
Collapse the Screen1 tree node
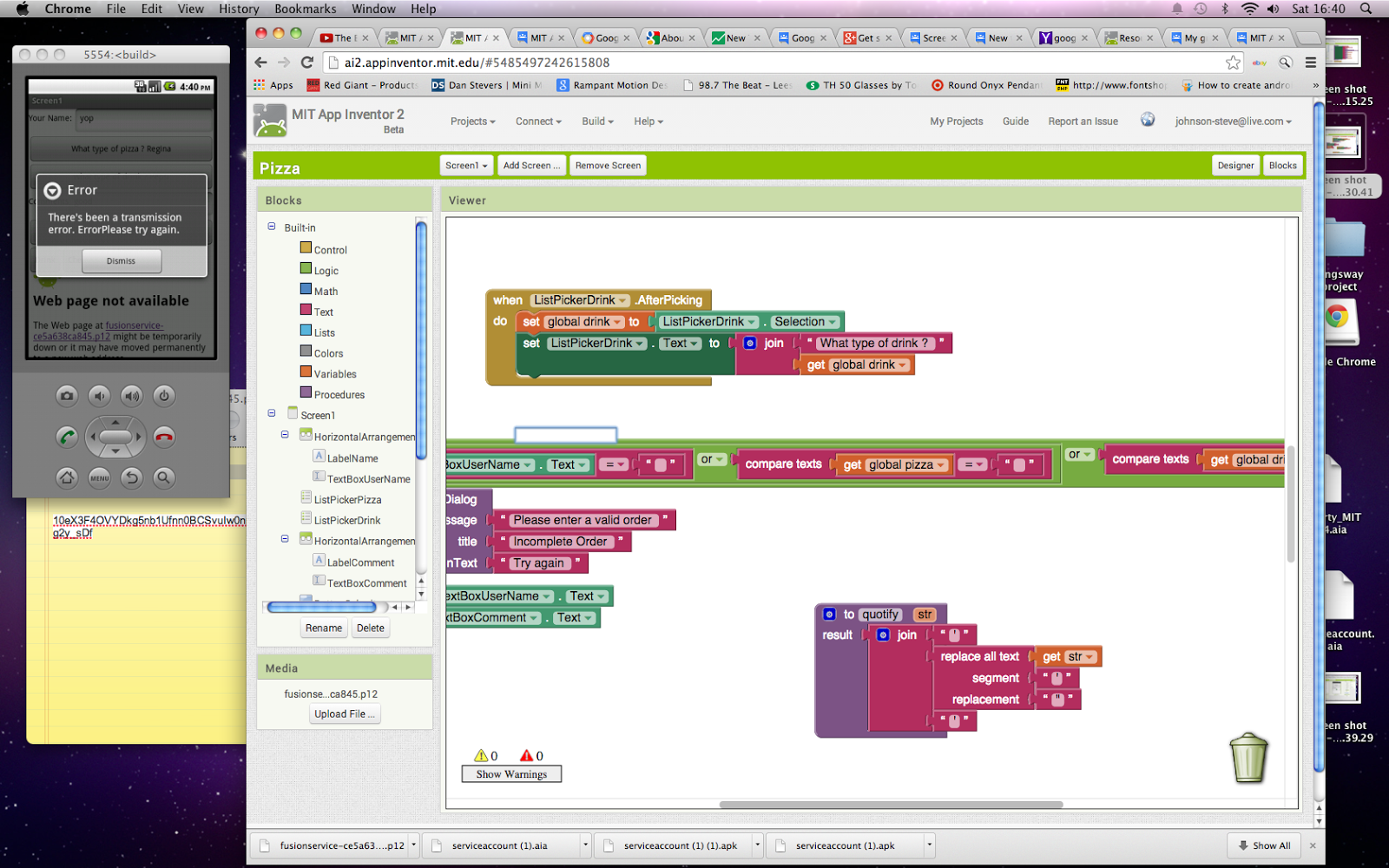click(272, 414)
